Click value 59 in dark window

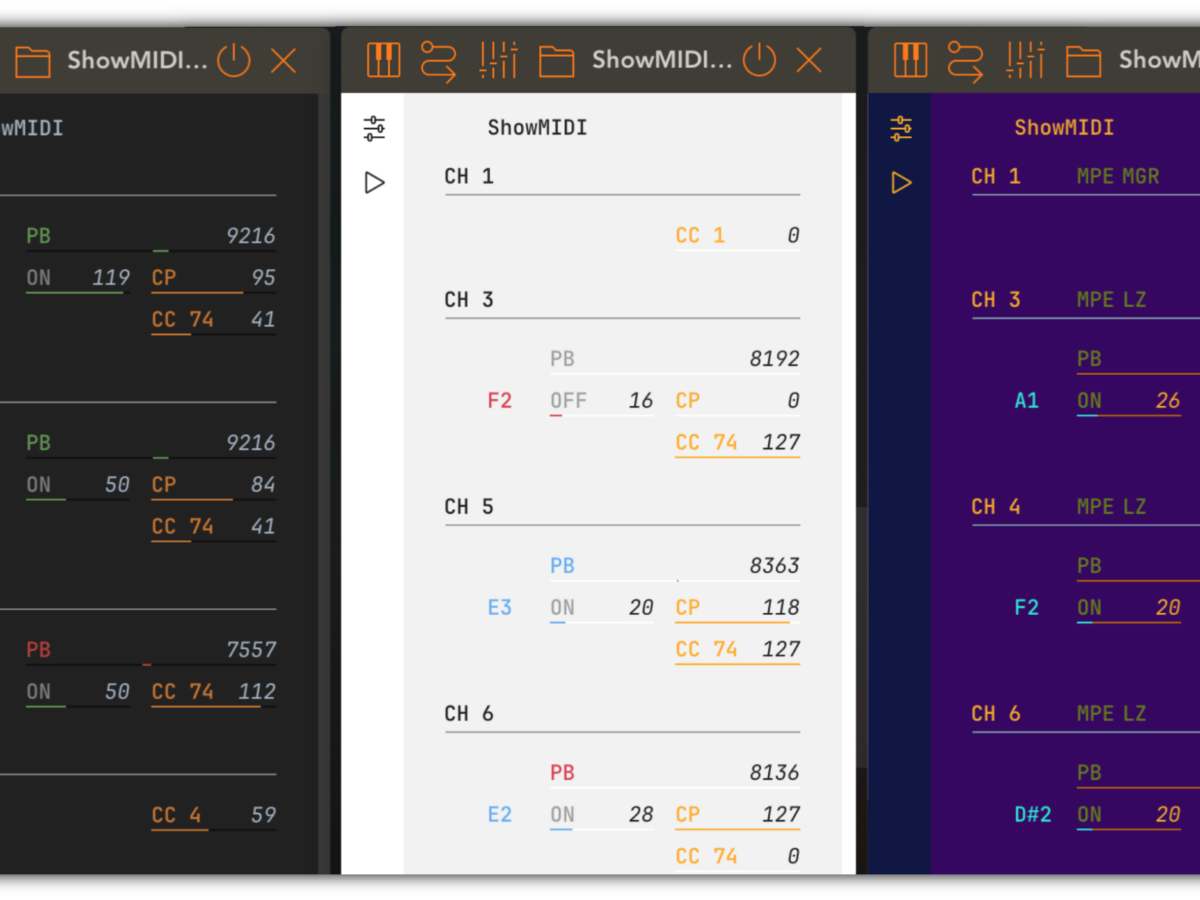264,816
